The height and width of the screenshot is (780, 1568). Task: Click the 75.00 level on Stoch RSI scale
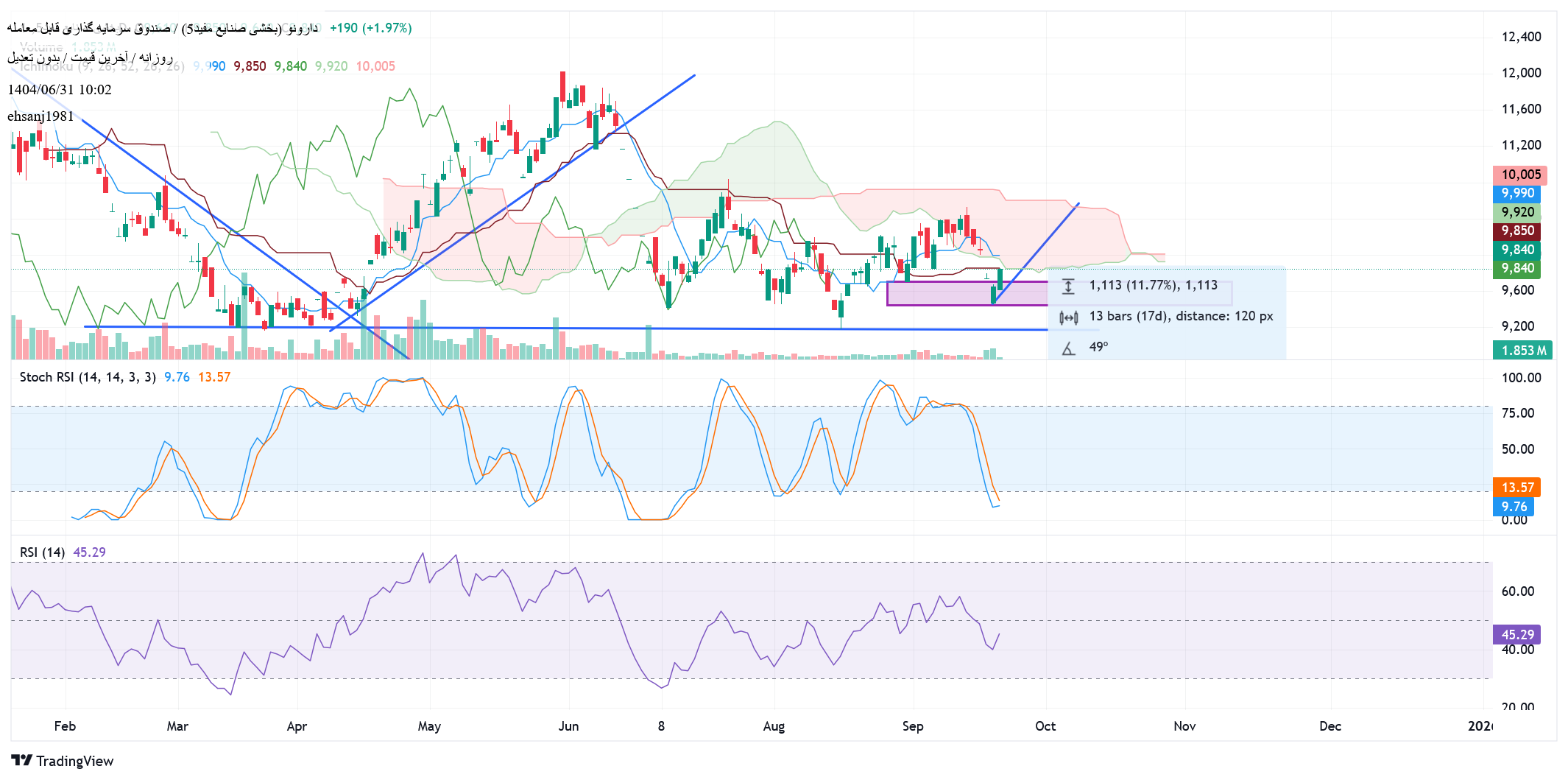tap(1518, 413)
